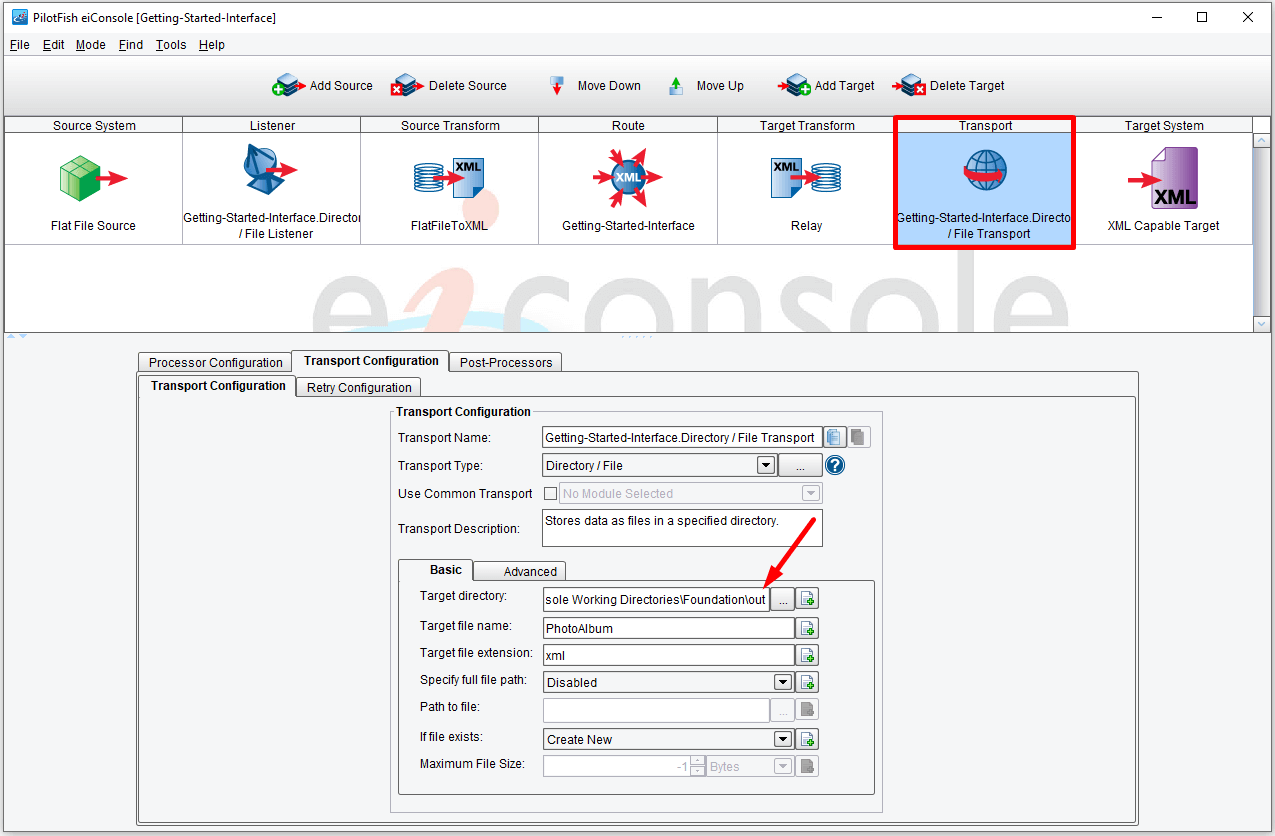Screen dimensions: 1275x836
Task: Click the Add Source toolbar button
Action: tap(322, 86)
